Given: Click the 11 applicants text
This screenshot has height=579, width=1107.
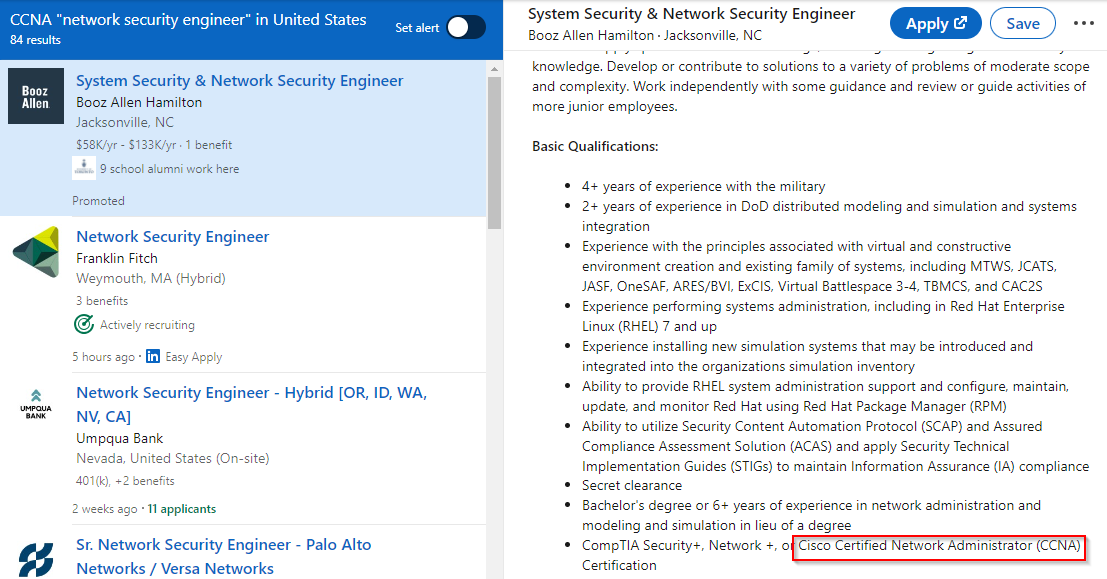Looking at the screenshot, I should click(x=181, y=509).
